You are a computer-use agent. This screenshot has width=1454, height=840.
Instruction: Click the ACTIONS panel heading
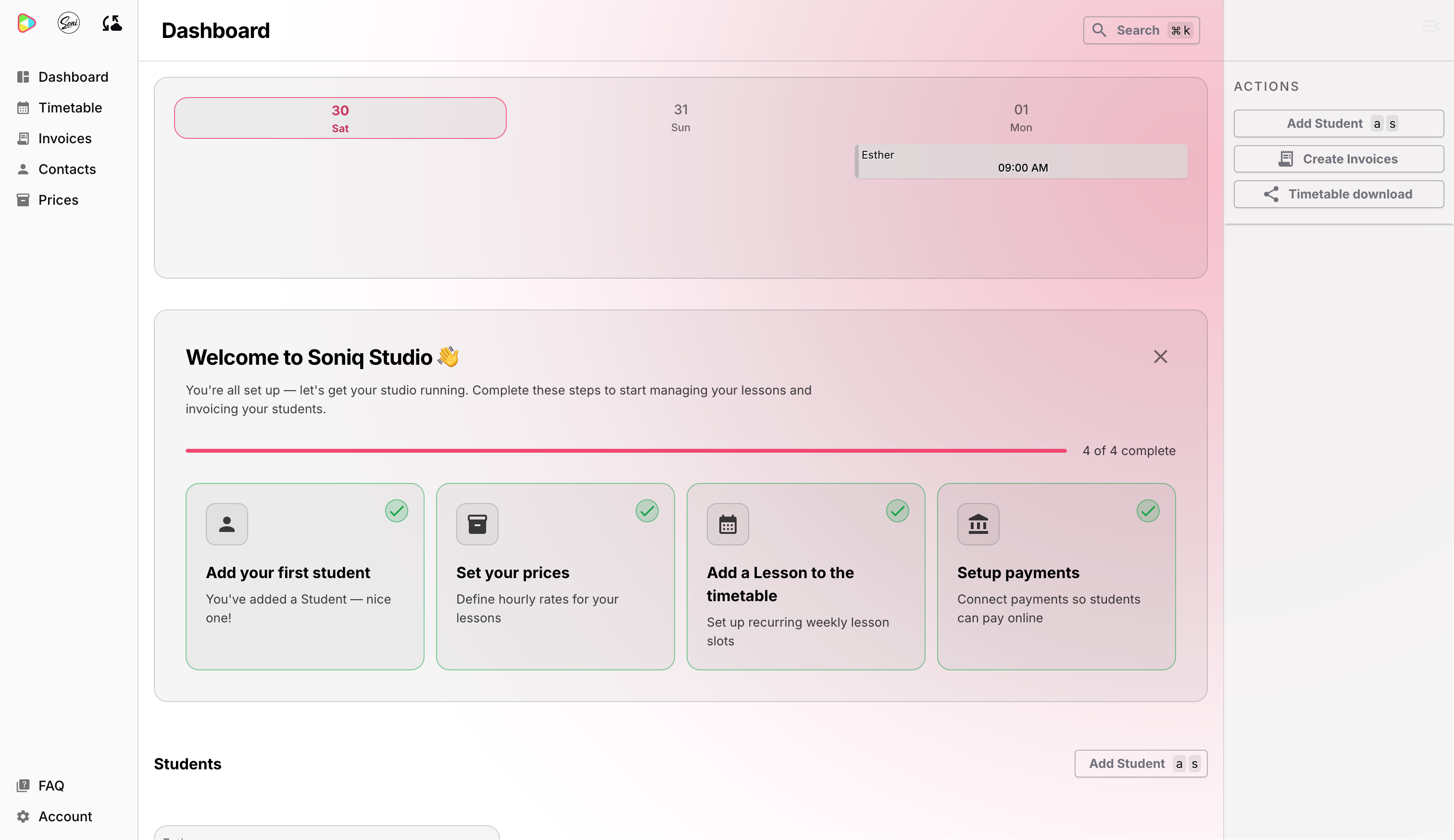point(1266,86)
